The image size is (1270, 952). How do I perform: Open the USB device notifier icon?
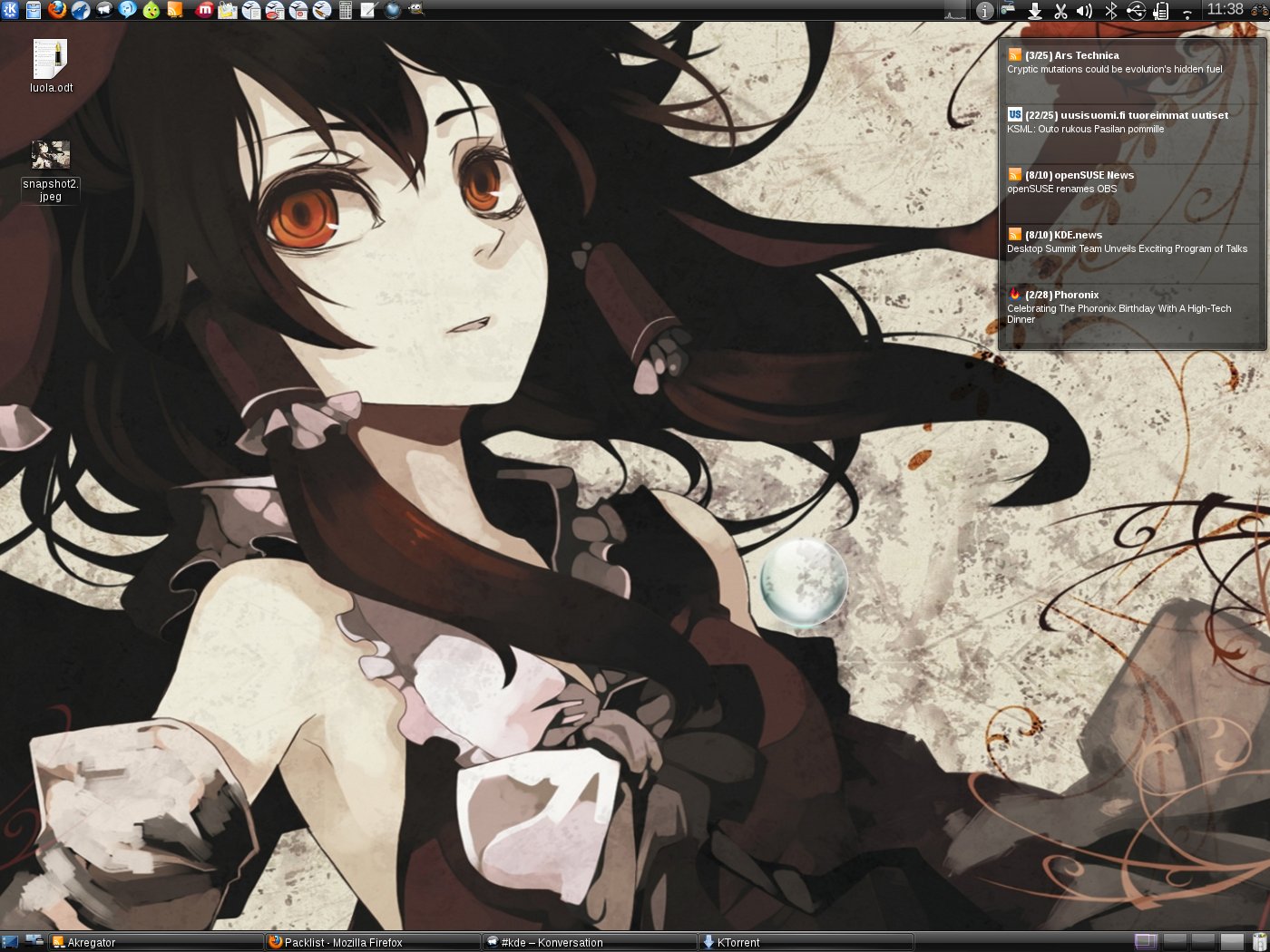coord(1136,11)
